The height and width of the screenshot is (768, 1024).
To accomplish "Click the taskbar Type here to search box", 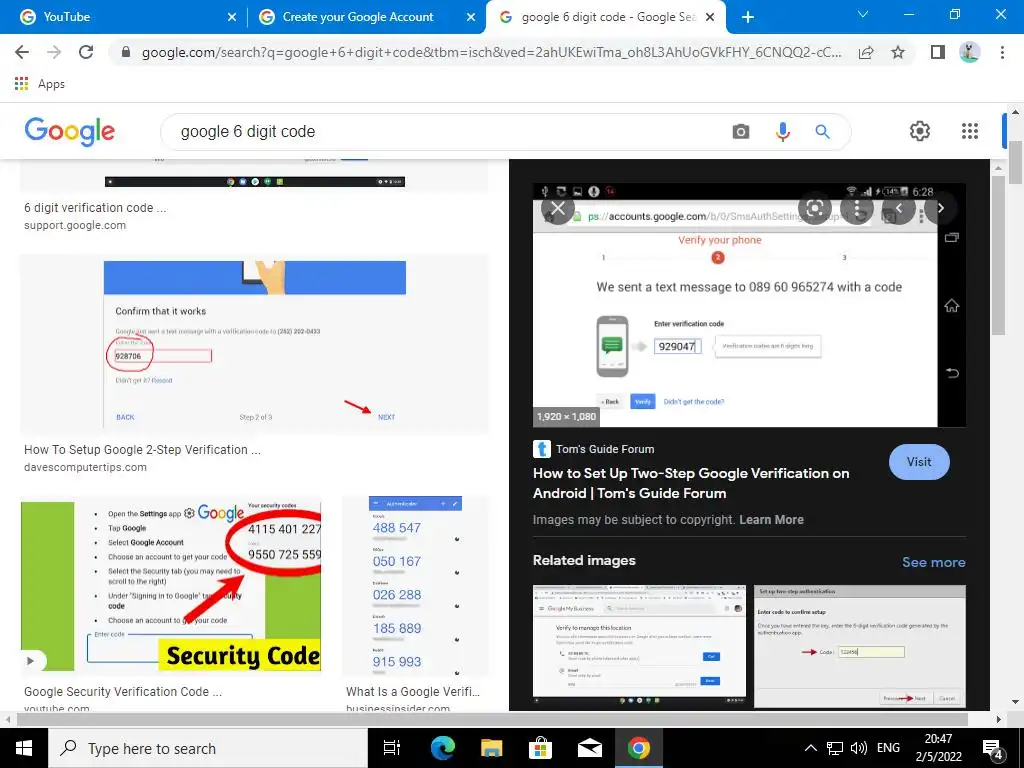I will [208, 748].
